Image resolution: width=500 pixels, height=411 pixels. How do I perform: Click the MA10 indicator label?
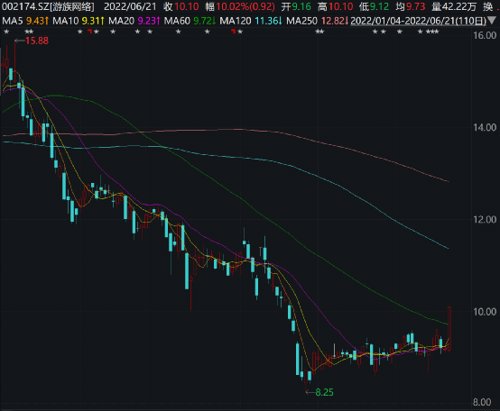tap(66, 21)
